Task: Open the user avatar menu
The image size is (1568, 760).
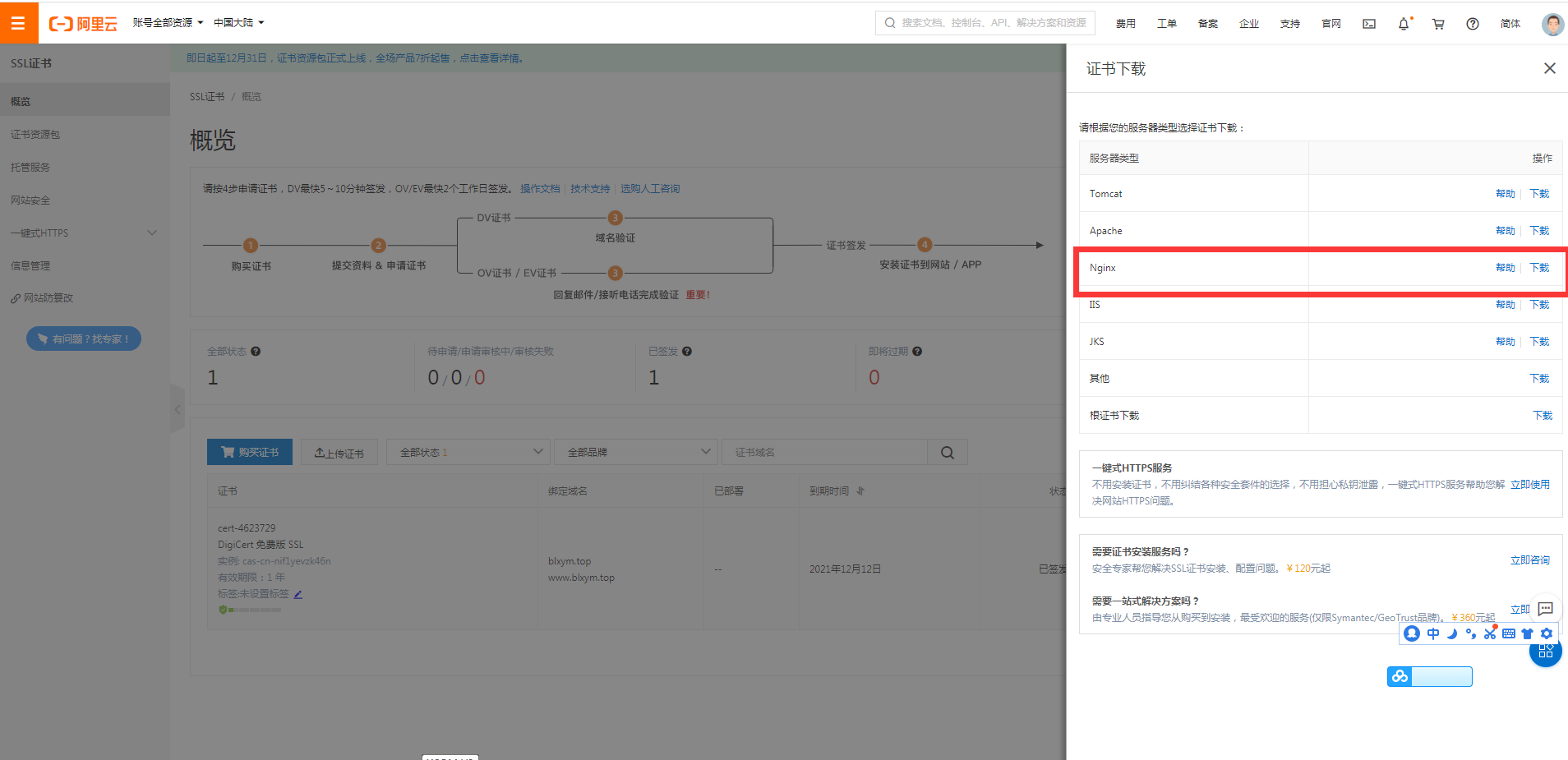Action: pos(1552,24)
